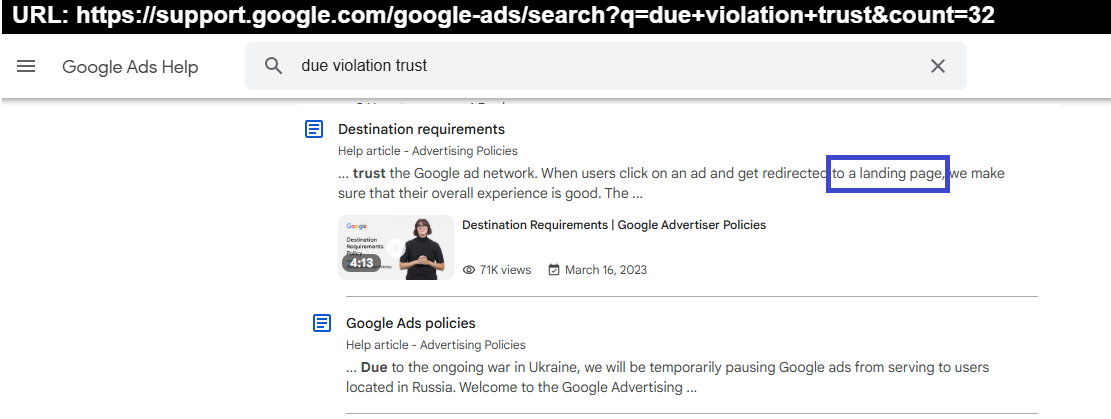Viewport: 1111px width, 419px height.
Task: Click the document icon beside Google Ads policies
Action: [322, 323]
